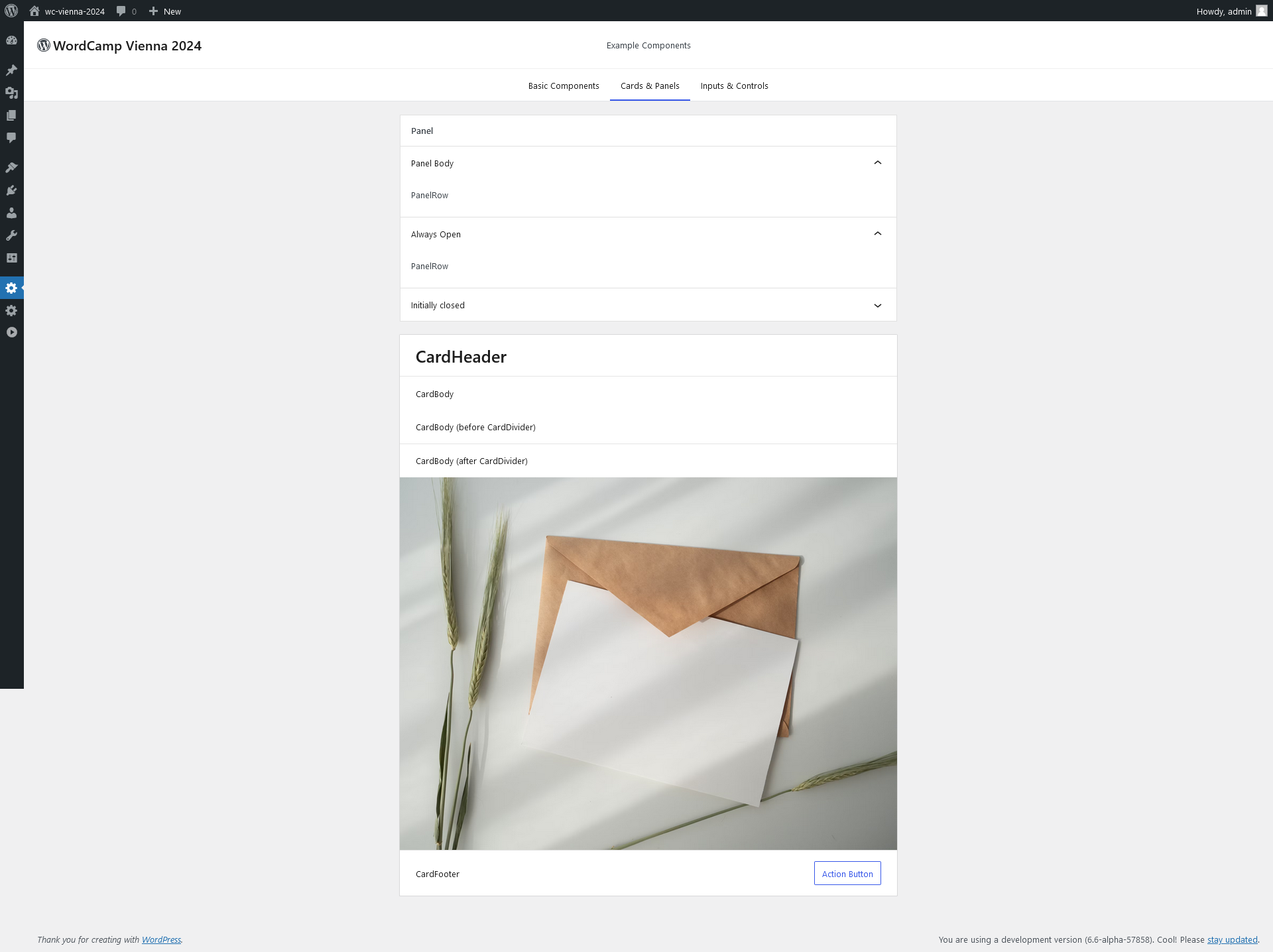Open the Media library icon
Image resolution: width=1273 pixels, height=952 pixels.
pyautogui.click(x=11, y=93)
